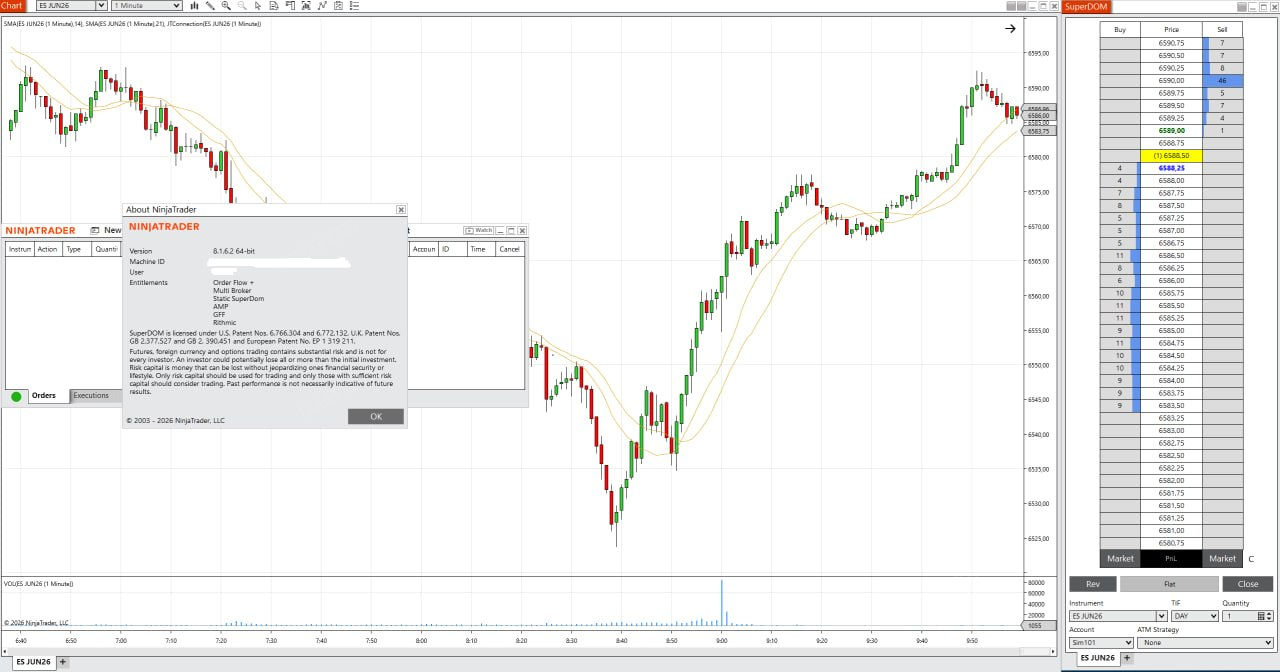Open the TIF DAY dropdown
Screen dimensions: 1280x672
[x=1195, y=616]
